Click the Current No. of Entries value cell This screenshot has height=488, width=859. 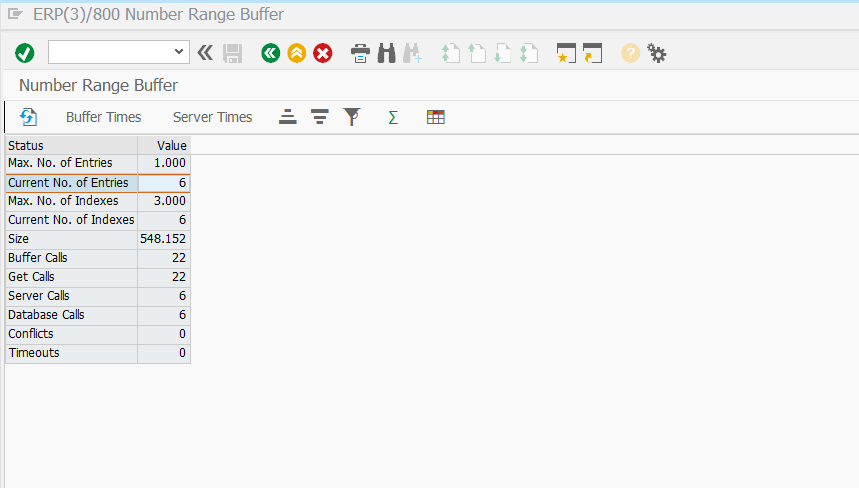(x=164, y=183)
